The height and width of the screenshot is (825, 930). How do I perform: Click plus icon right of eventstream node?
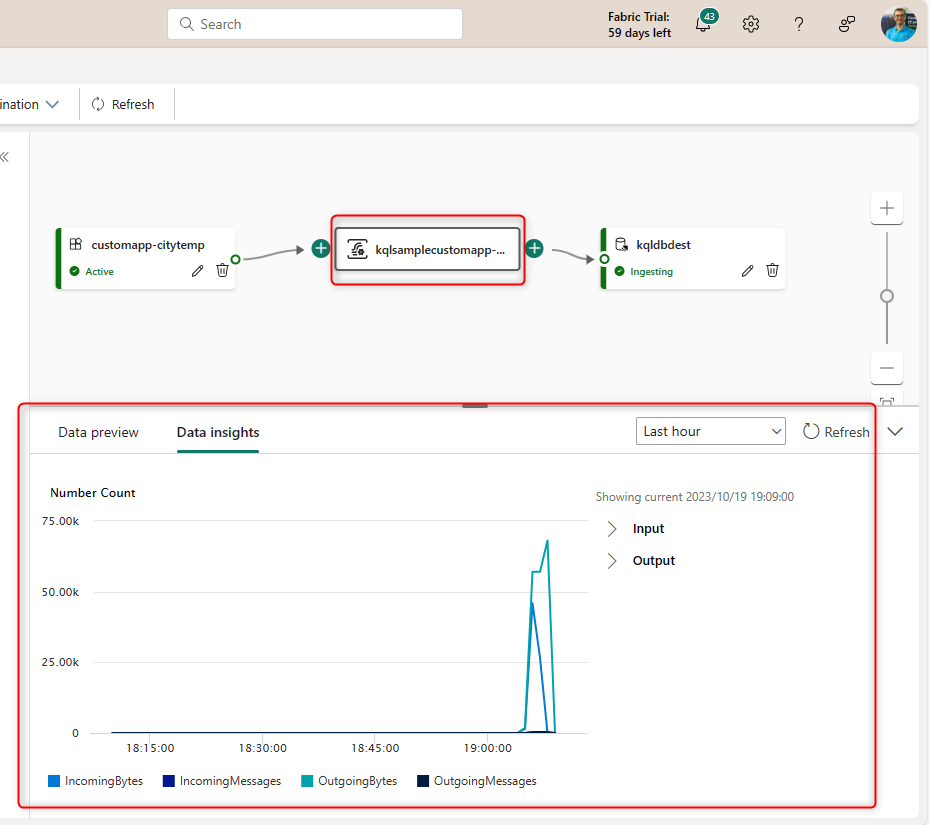[535, 248]
